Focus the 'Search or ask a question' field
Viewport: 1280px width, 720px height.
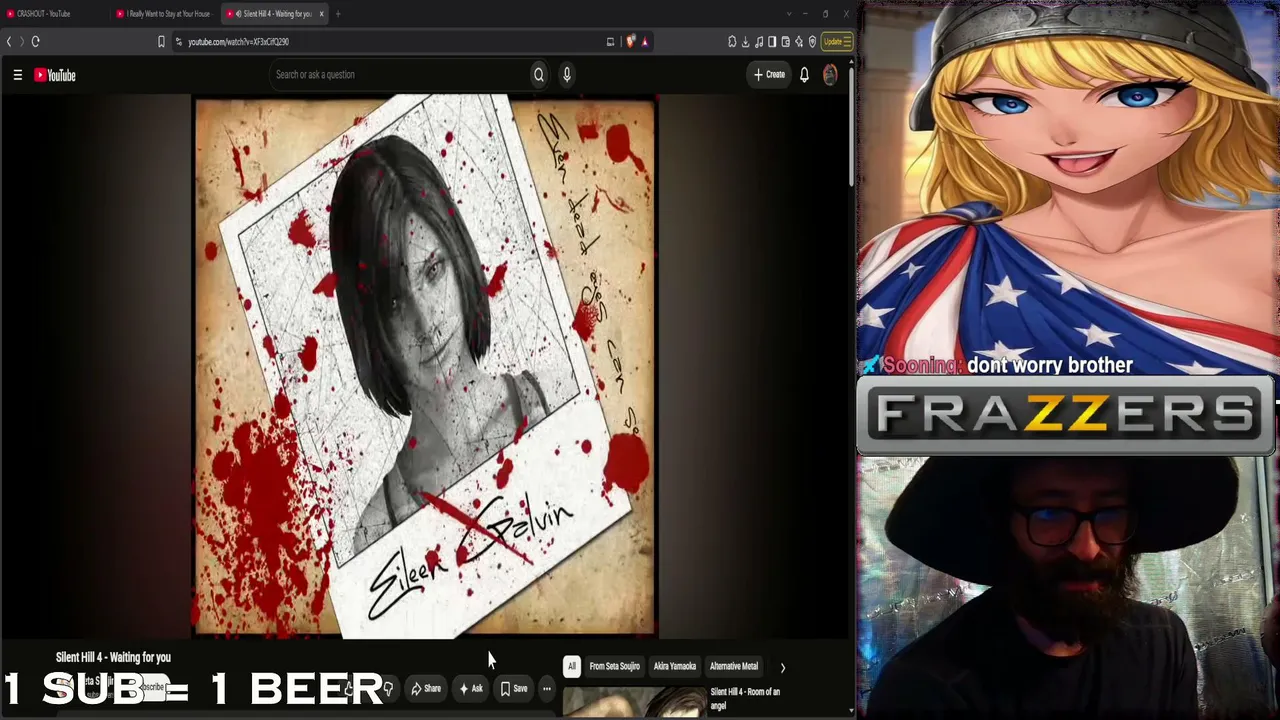pyautogui.click(x=400, y=74)
